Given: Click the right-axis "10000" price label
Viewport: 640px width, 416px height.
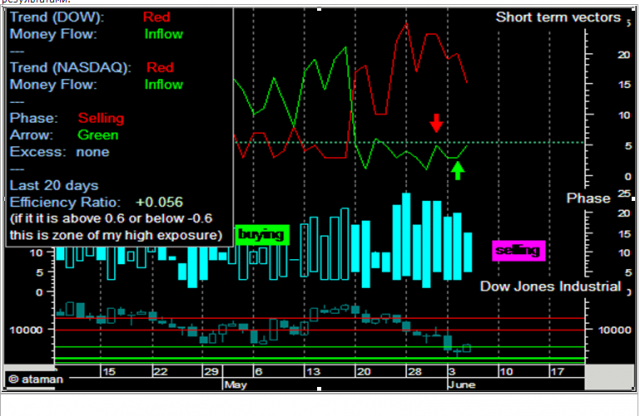Looking at the screenshot, I should tap(614, 330).
